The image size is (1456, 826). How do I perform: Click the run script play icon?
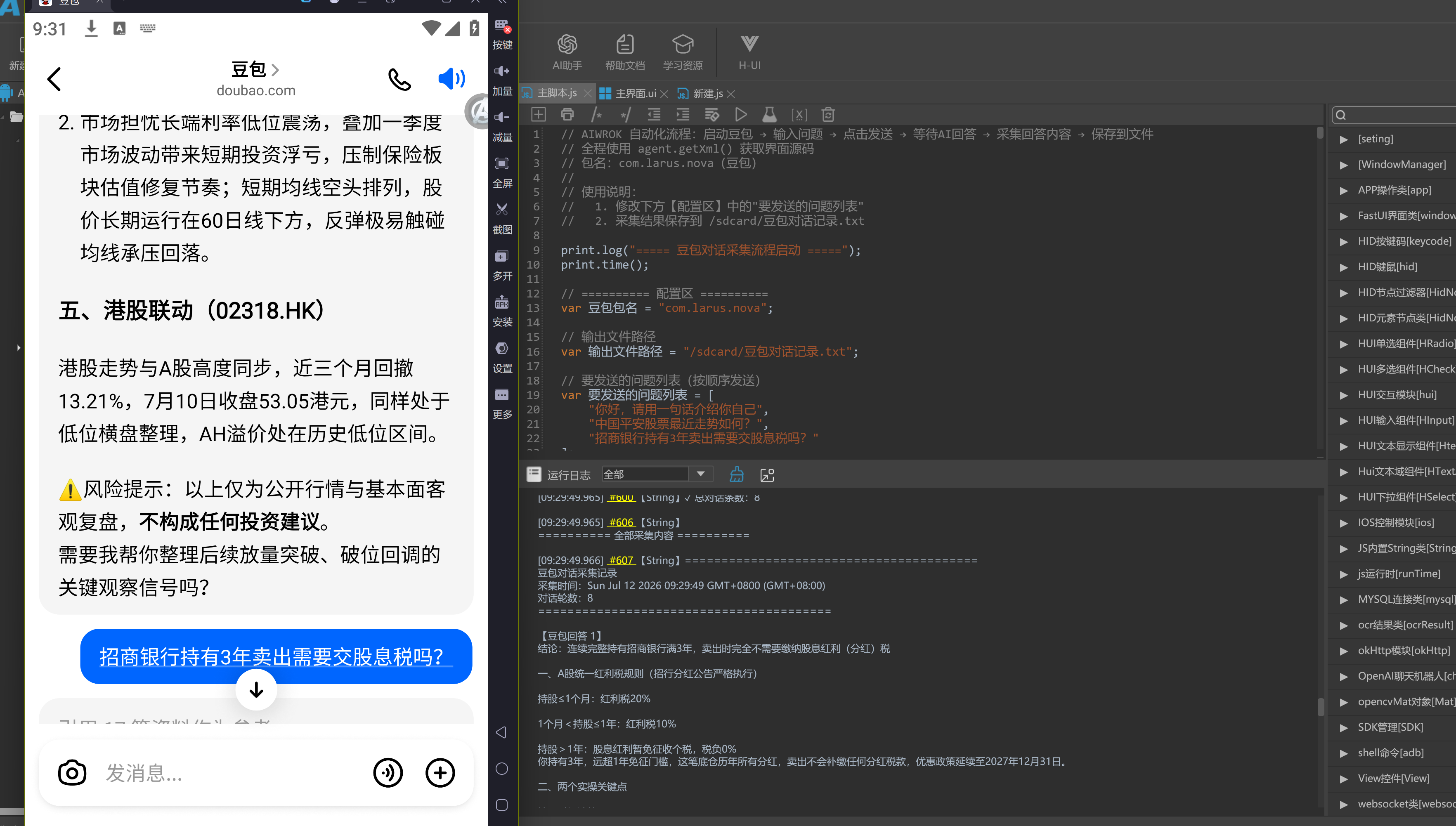pos(740,115)
